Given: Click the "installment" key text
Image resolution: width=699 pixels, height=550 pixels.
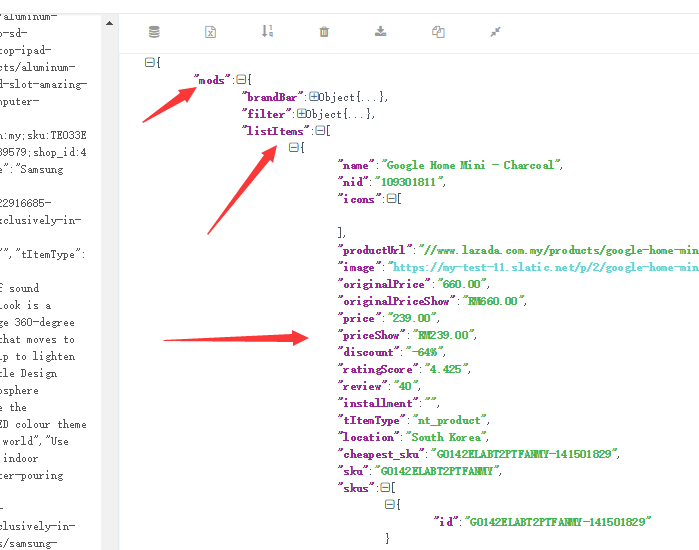Looking at the screenshot, I should (x=378, y=403).
